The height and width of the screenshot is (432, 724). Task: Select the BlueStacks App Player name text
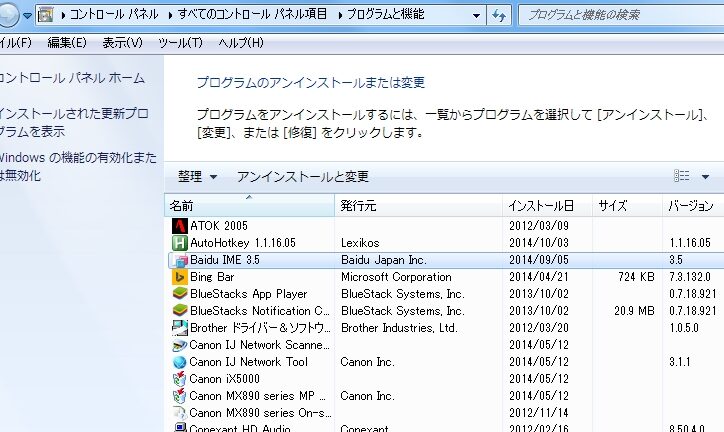click(248, 294)
